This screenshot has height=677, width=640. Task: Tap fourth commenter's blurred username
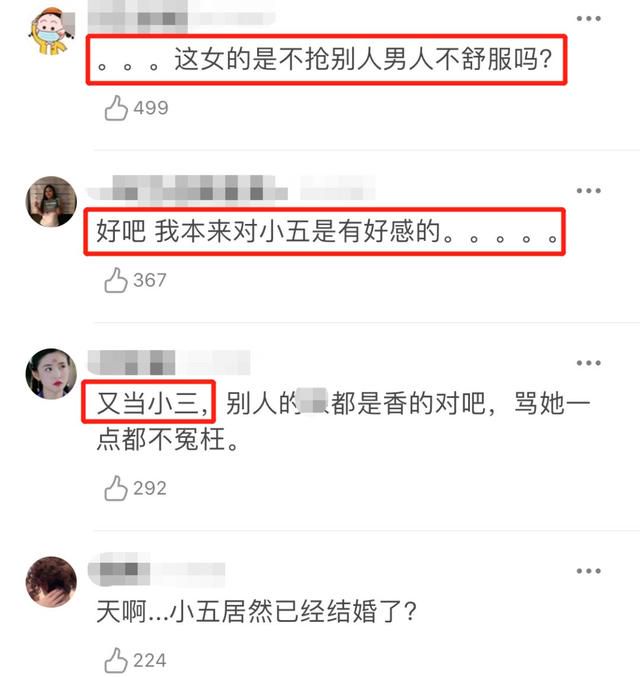(156, 569)
